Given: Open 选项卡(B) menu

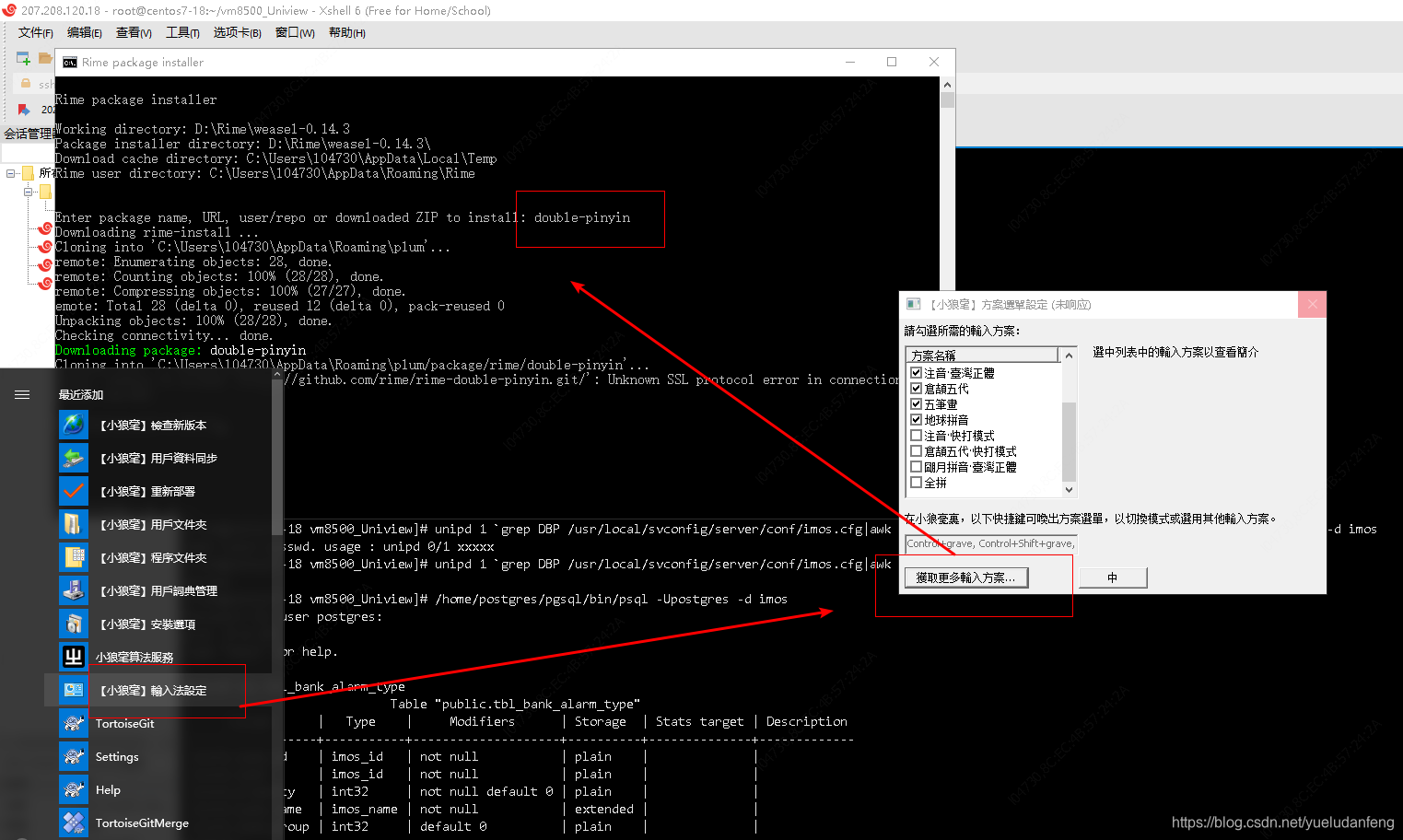Looking at the screenshot, I should 238,33.
